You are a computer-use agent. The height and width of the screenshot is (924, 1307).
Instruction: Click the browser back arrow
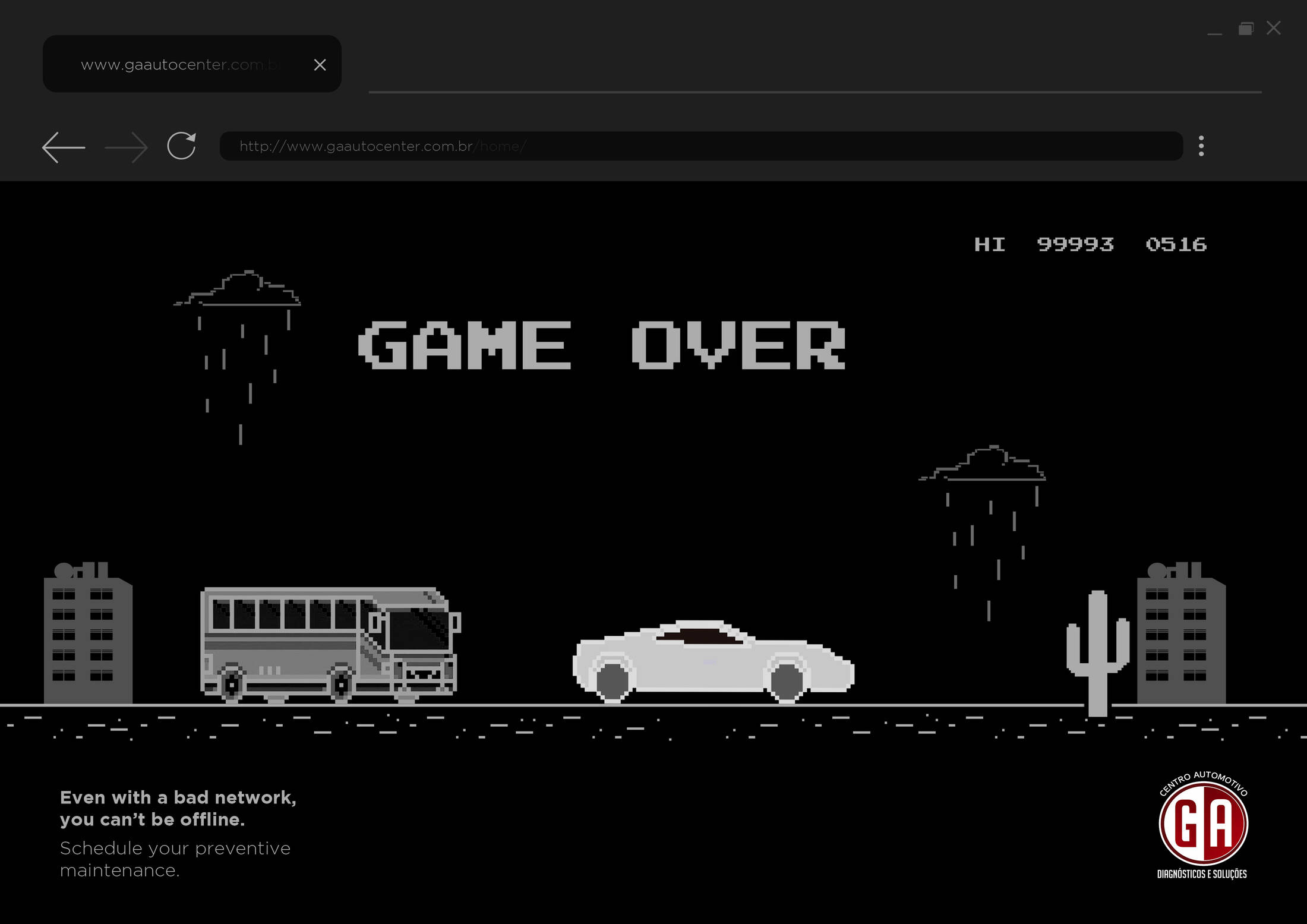pyautogui.click(x=64, y=147)
